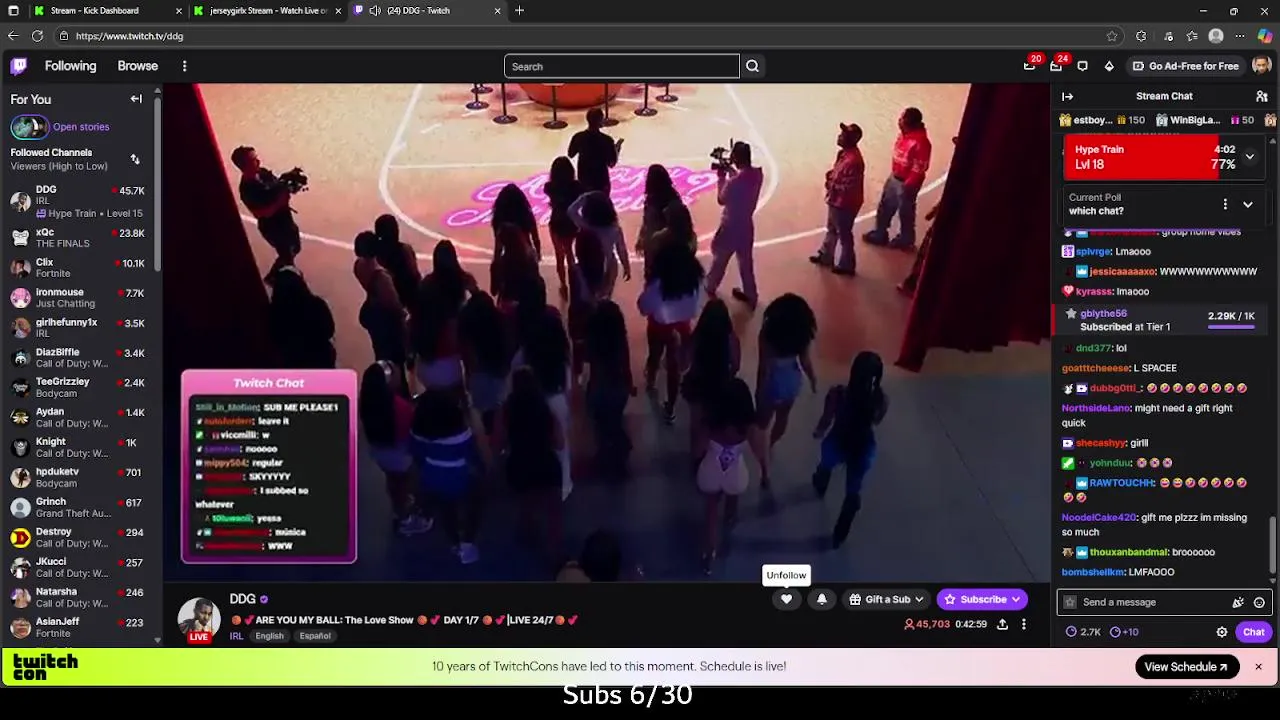This screenshot has height=720, width=1280.
Task: Click the English language tag
Action: coord(269,636)
